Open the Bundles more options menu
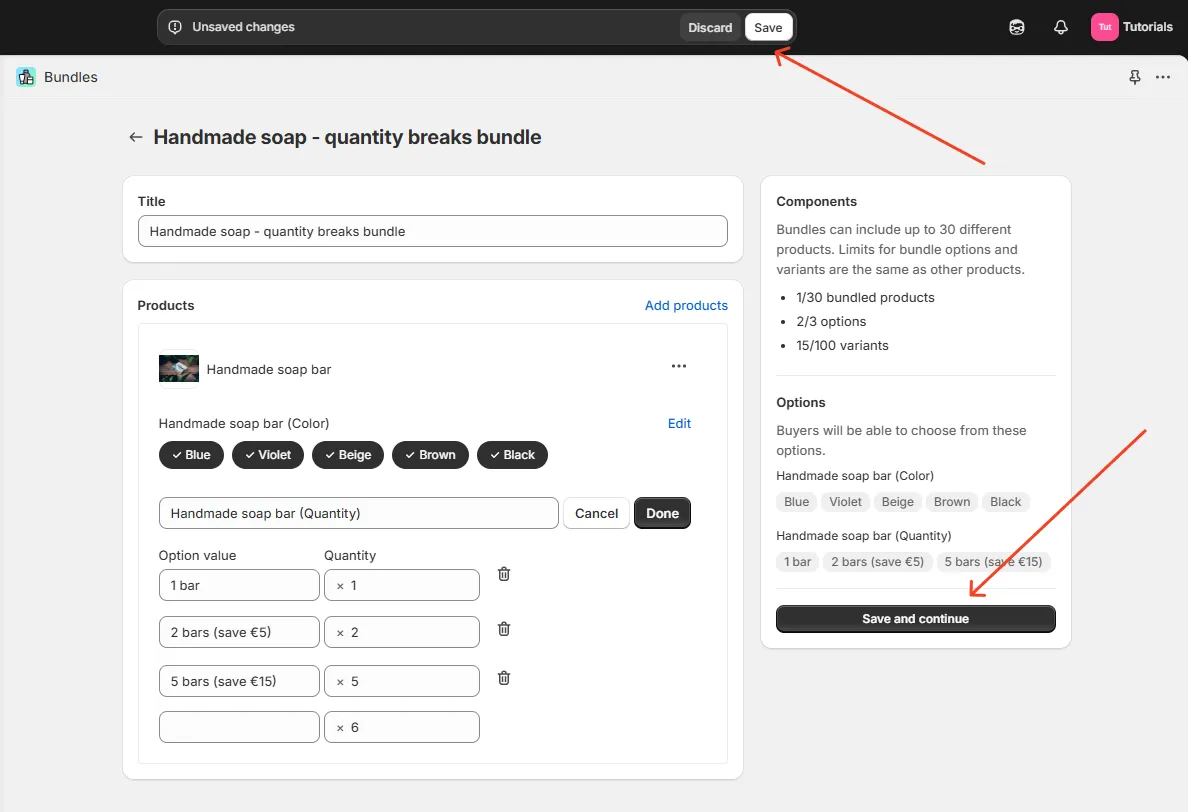 [1162, 77]
